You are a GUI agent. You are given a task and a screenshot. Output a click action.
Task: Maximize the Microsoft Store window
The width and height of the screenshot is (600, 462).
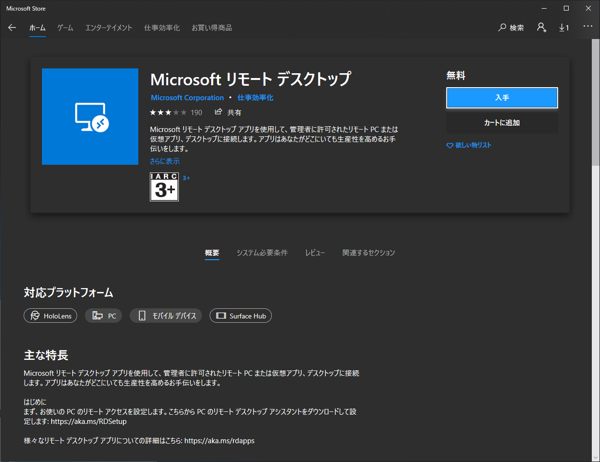566,8
